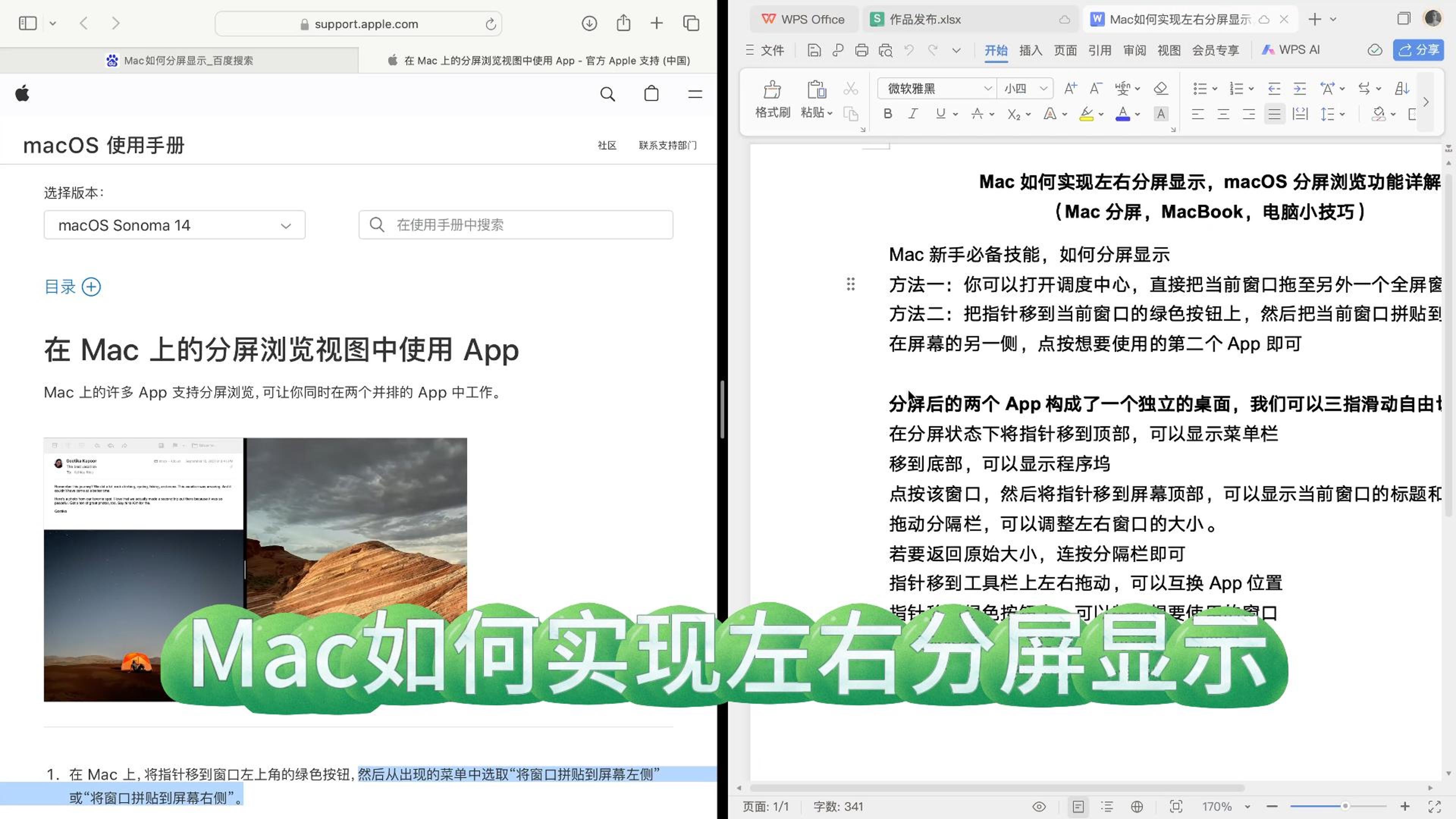Click the WPS zoom slider handle

click(1345, 806)
